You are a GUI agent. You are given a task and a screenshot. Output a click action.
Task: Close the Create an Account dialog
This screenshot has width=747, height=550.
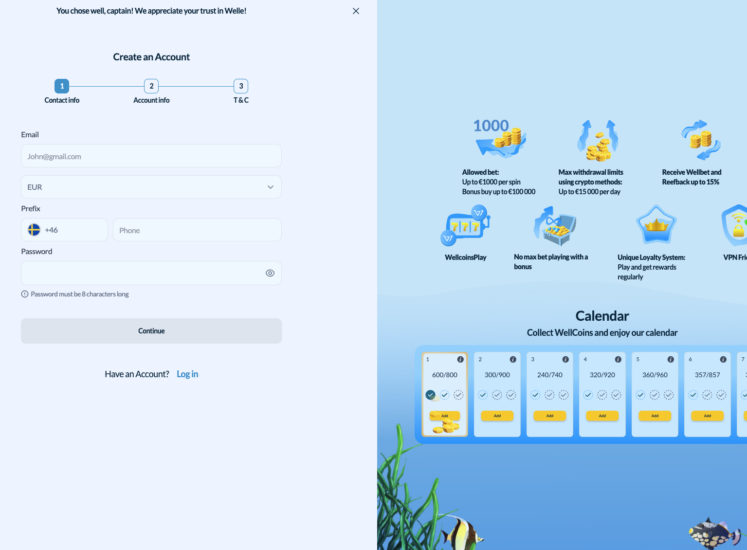(x=356, y=11)
